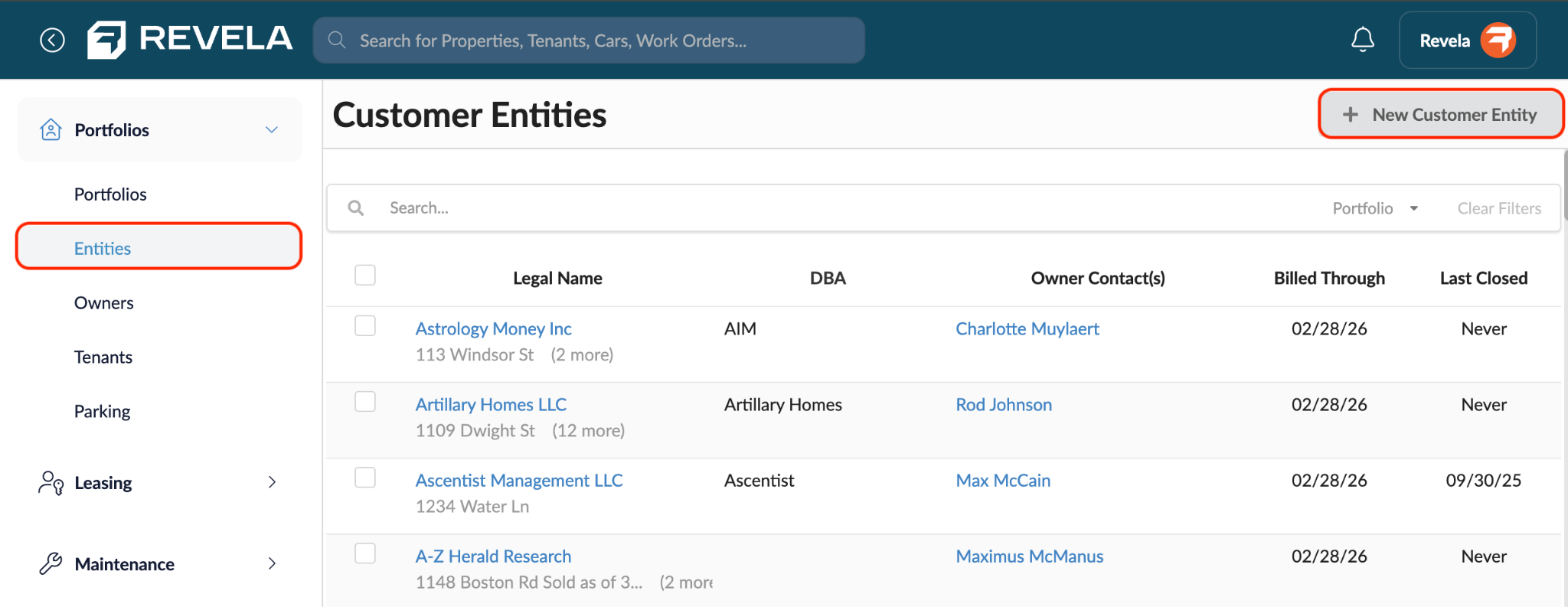Click the 09/30/25 last closed date

1484,480
